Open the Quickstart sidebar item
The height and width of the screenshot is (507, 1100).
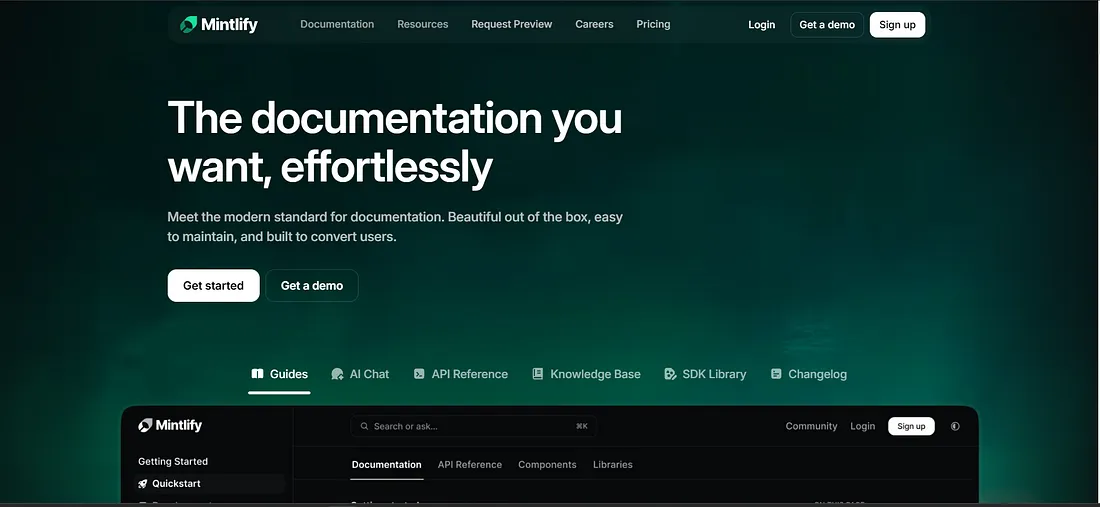pos(209,483)
